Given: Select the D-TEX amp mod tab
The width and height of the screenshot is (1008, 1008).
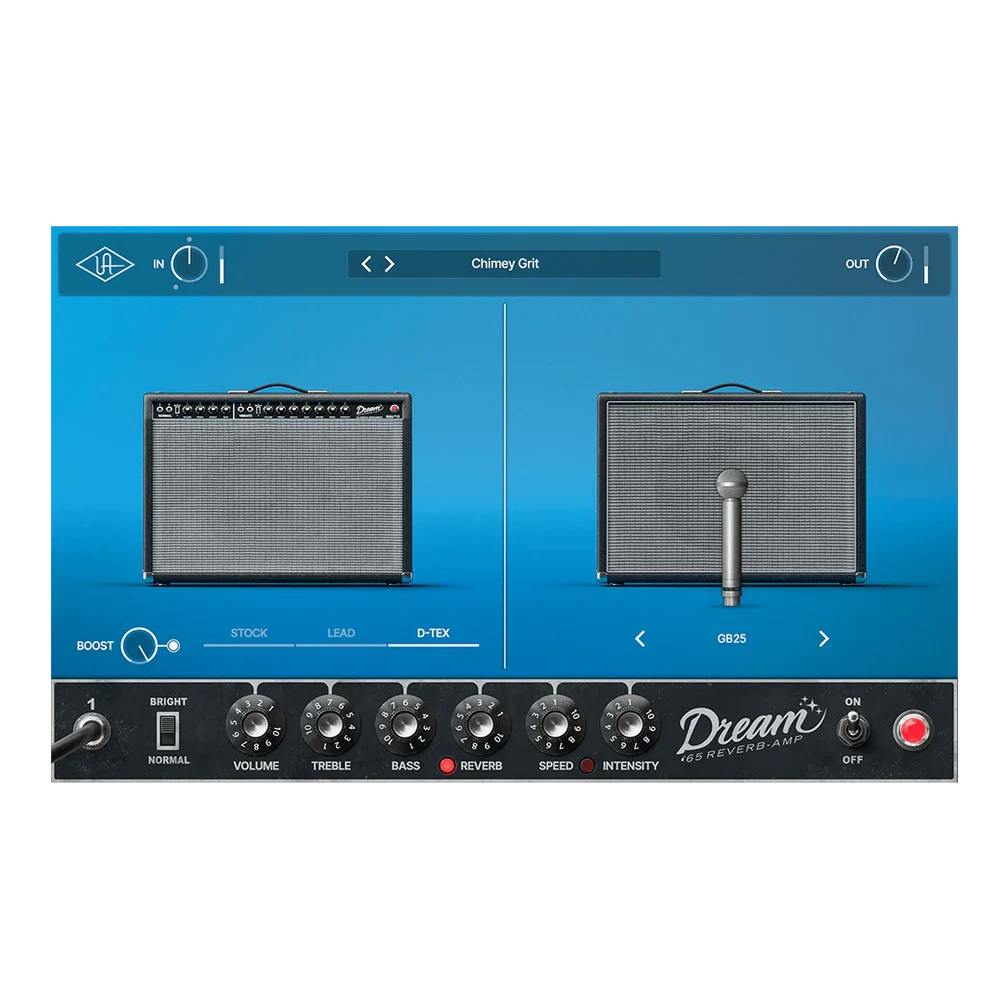Looking at the screenshot, I should (433, 634).
